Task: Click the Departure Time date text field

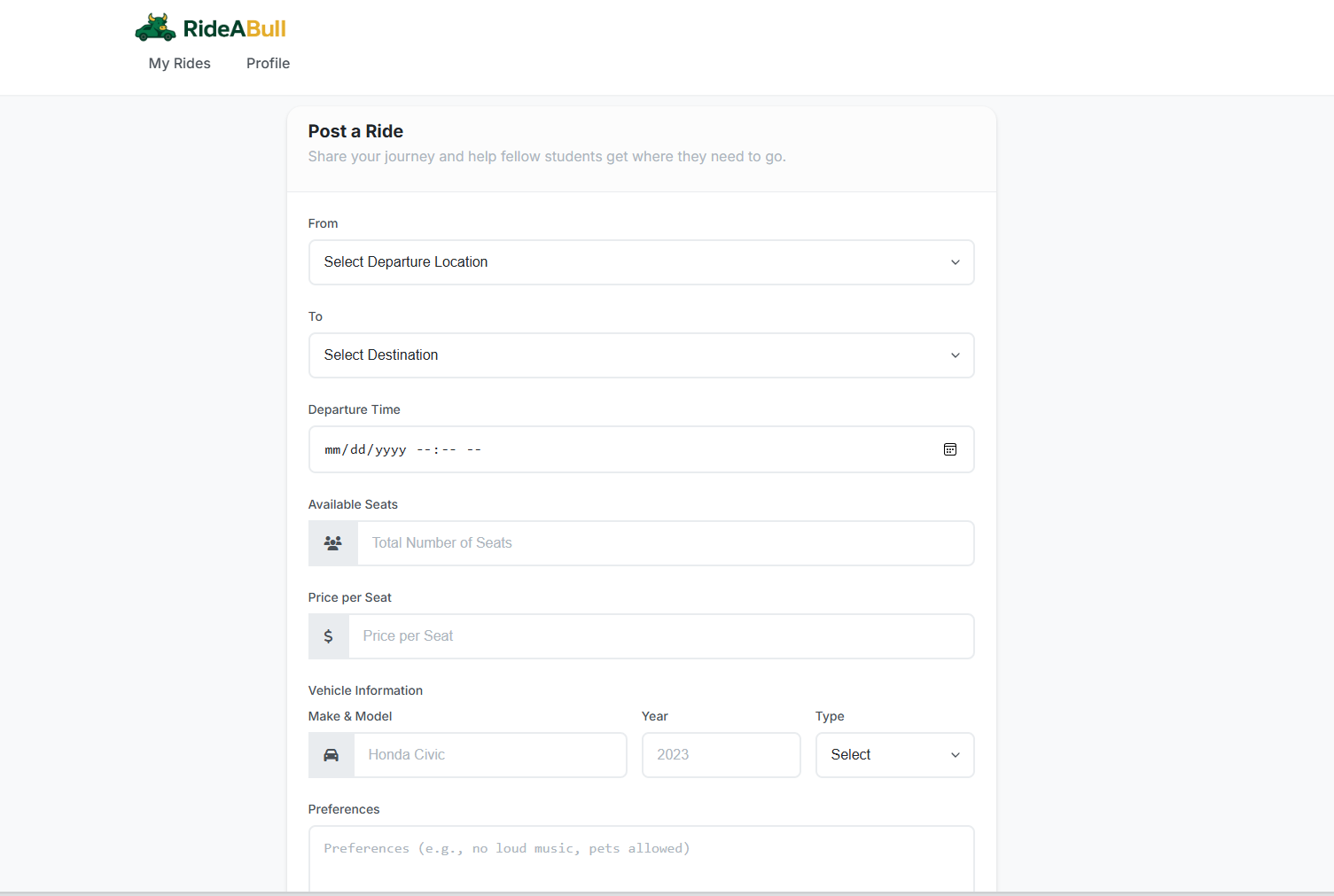Action: click(641, 449)
